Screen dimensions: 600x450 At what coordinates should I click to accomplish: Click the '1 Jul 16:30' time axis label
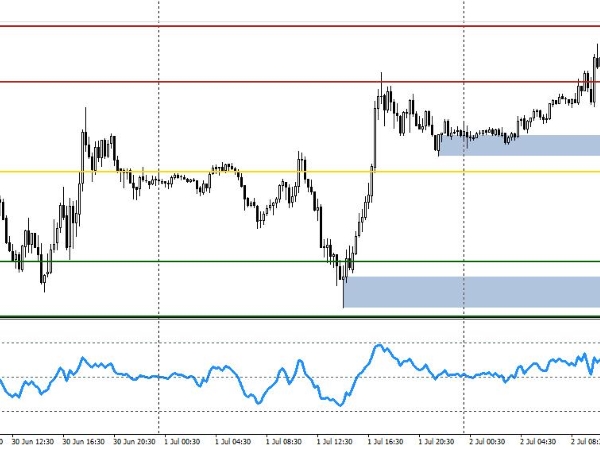pos(386,440)
